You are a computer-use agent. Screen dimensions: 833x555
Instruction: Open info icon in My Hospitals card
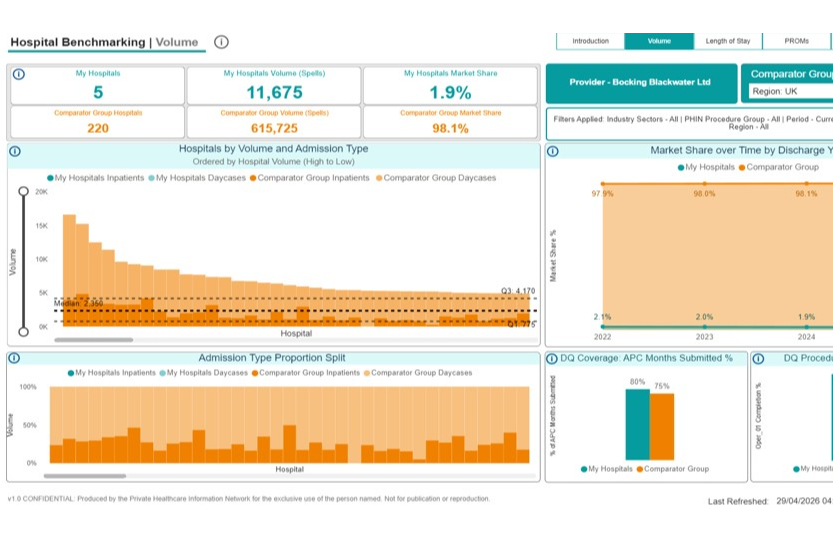tap(19, 74)
